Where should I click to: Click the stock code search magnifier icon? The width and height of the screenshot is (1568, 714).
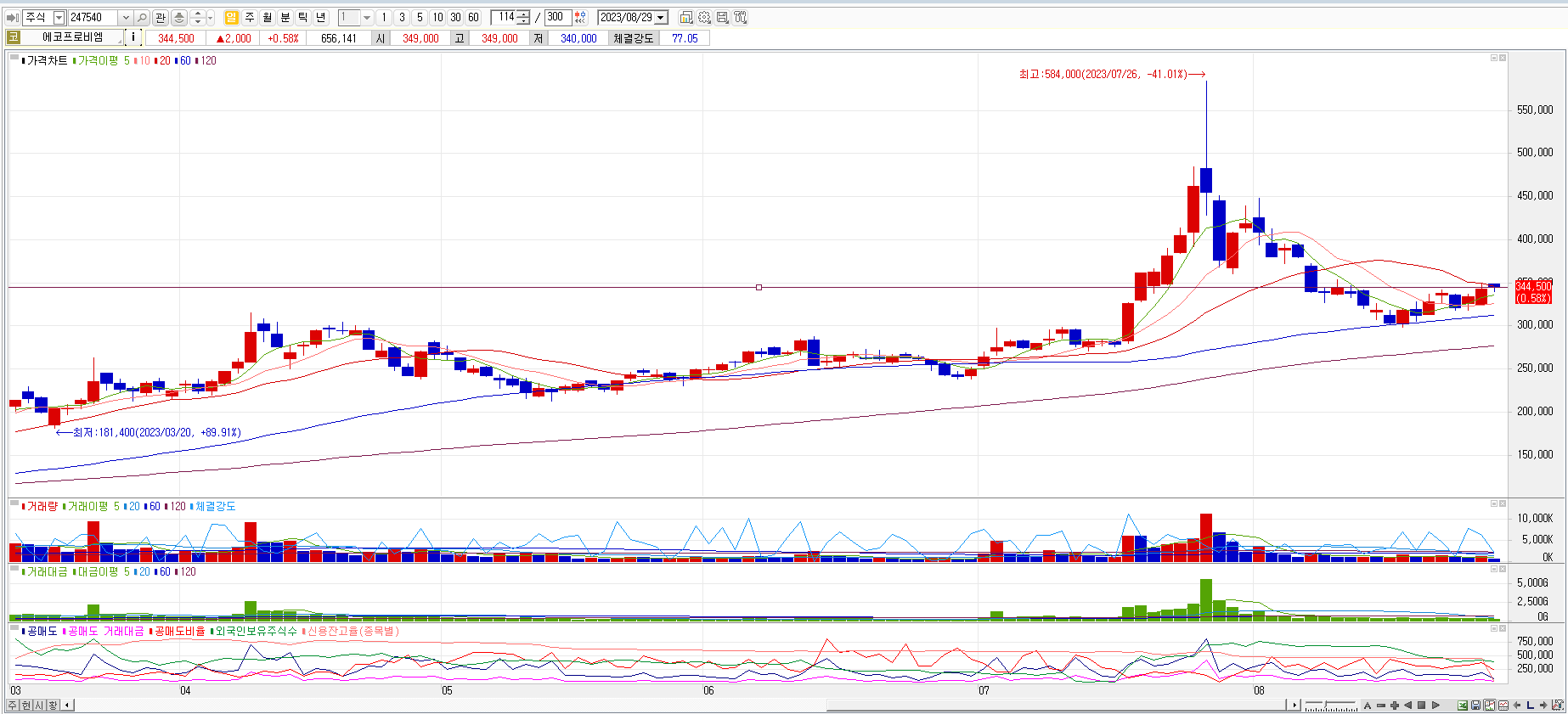click(x=142, y=17)
